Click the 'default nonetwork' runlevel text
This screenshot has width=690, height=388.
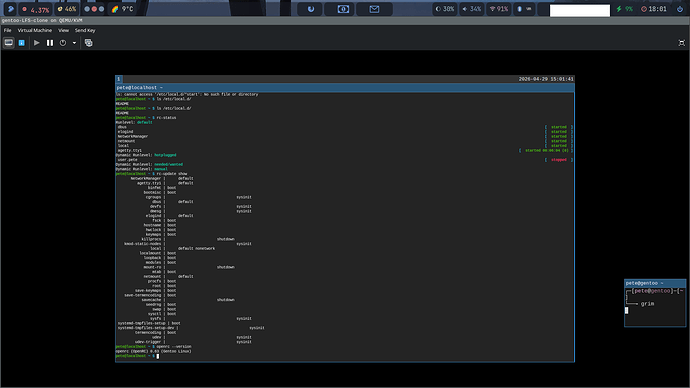[196, 249]
